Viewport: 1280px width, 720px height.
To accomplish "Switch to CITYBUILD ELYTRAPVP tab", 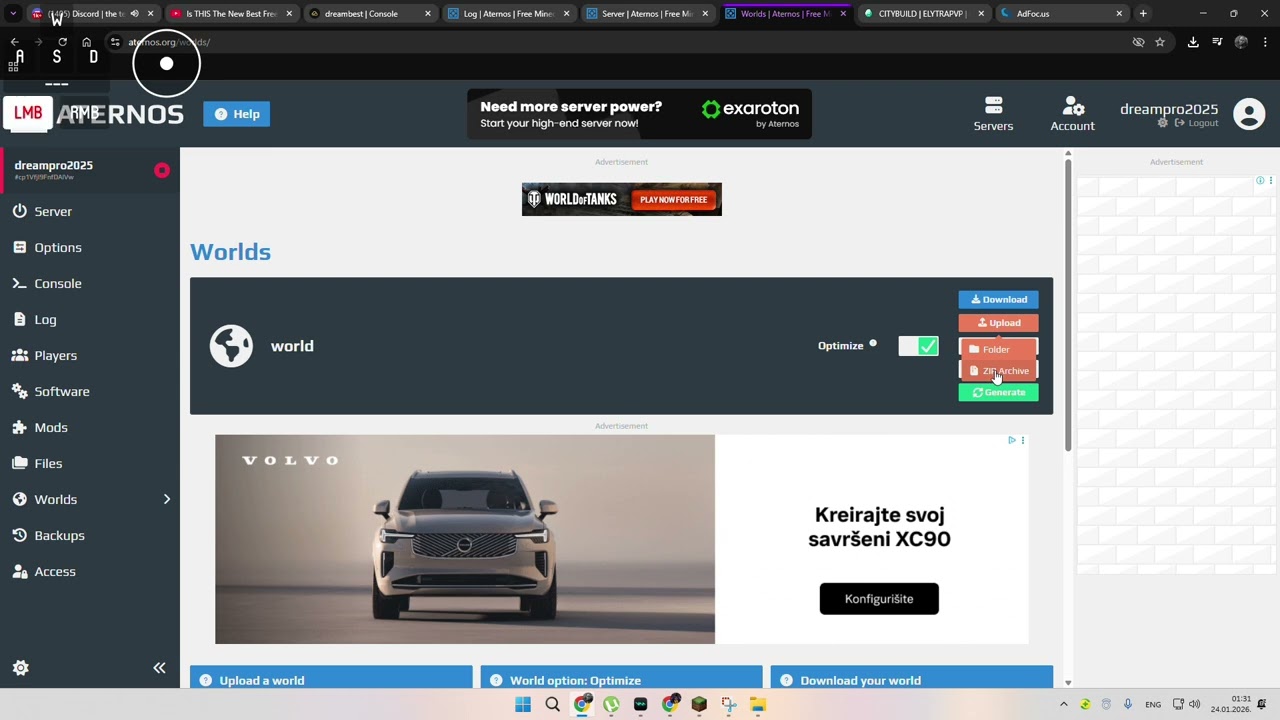I will point(922,14).
